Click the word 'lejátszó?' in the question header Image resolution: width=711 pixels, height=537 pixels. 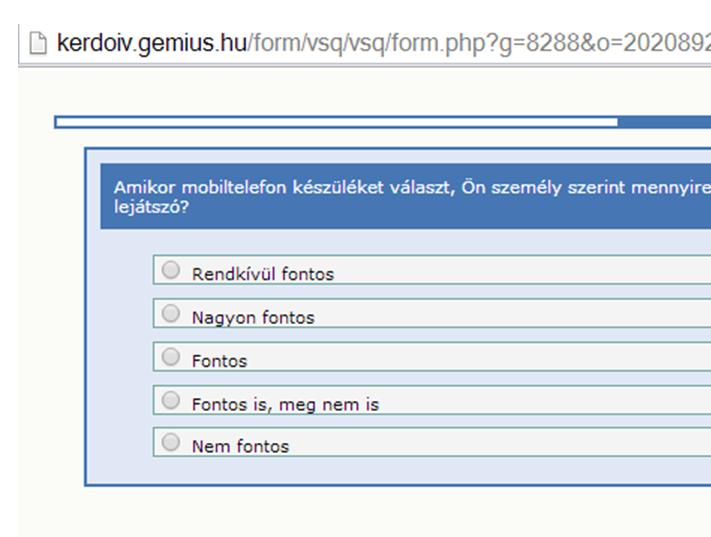point(151,207)
